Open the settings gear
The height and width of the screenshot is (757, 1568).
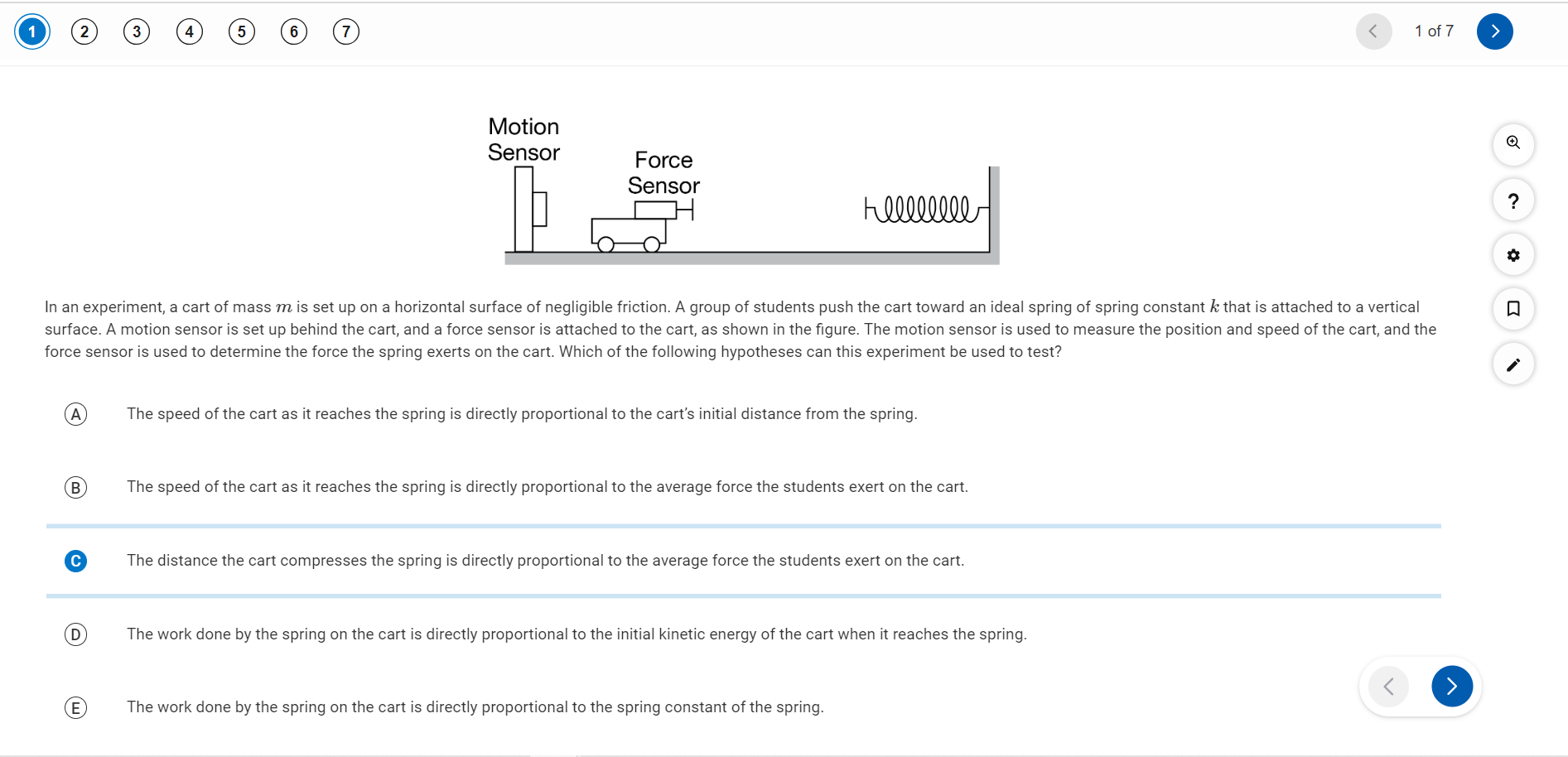click(1513, 255)
